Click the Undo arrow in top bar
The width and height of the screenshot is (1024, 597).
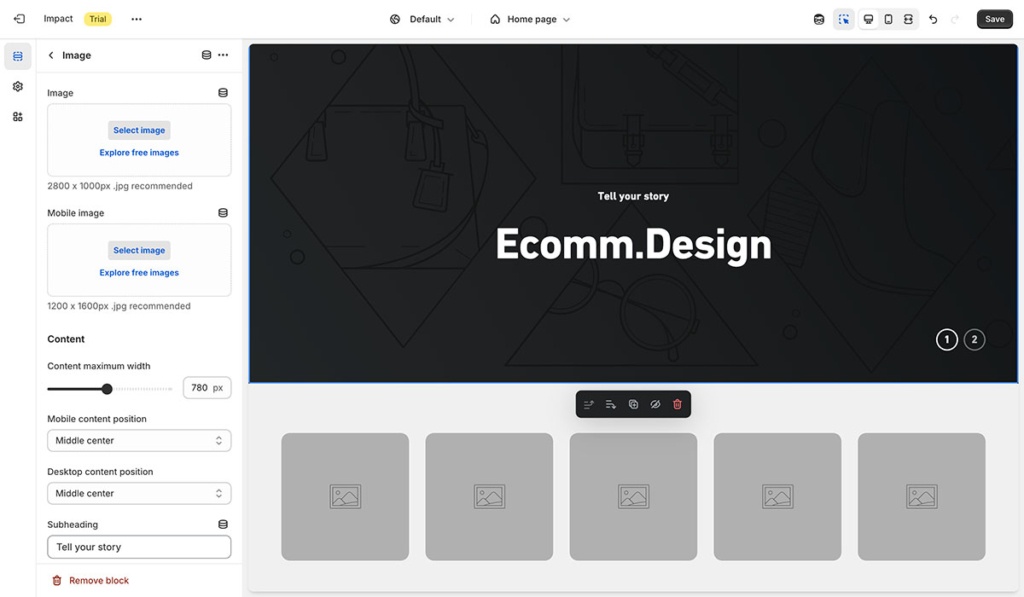pyautogui.click(x=932, y=18)
